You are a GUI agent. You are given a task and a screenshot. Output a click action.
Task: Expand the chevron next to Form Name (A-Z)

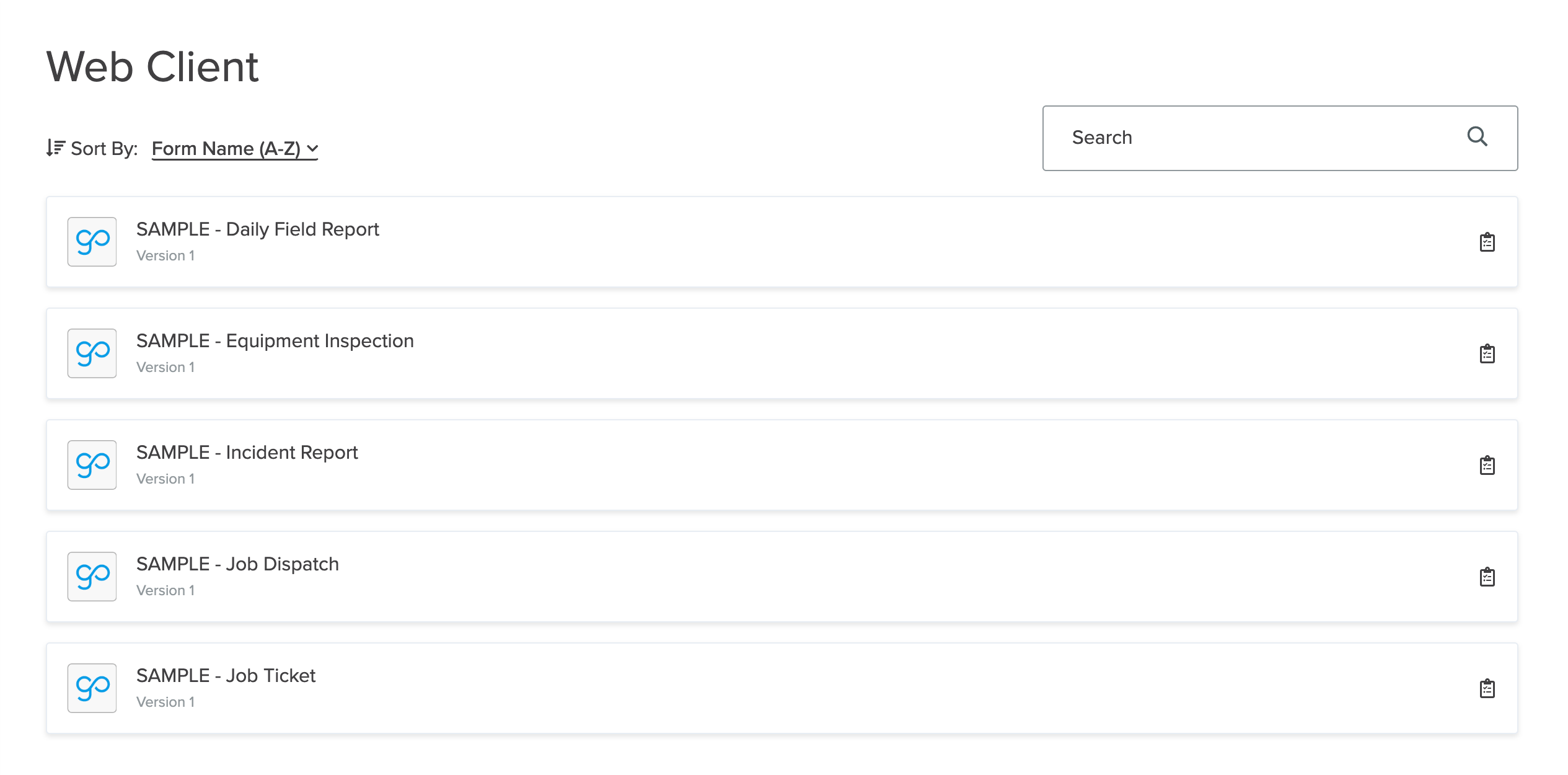pos(312,149)
